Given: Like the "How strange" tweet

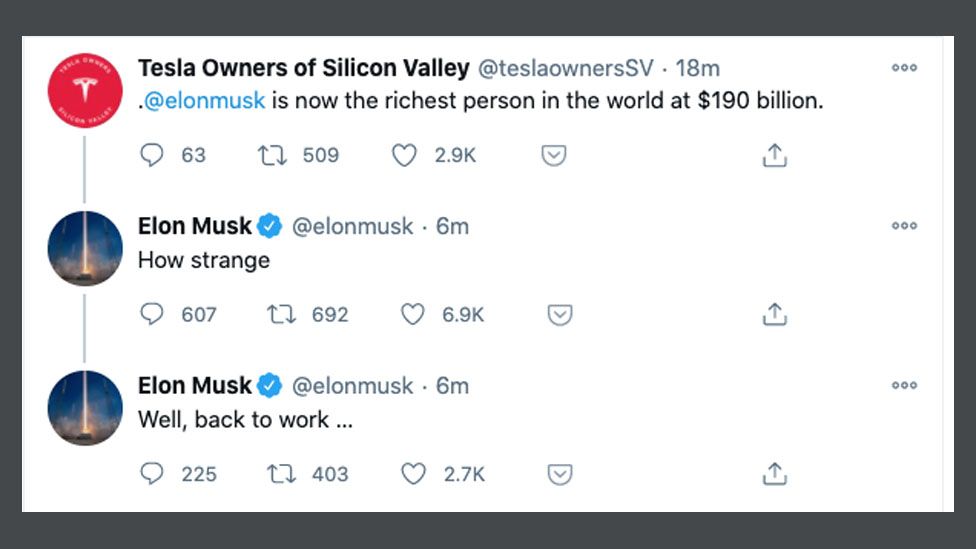Looking at the screenshot, I should (413, 314).
